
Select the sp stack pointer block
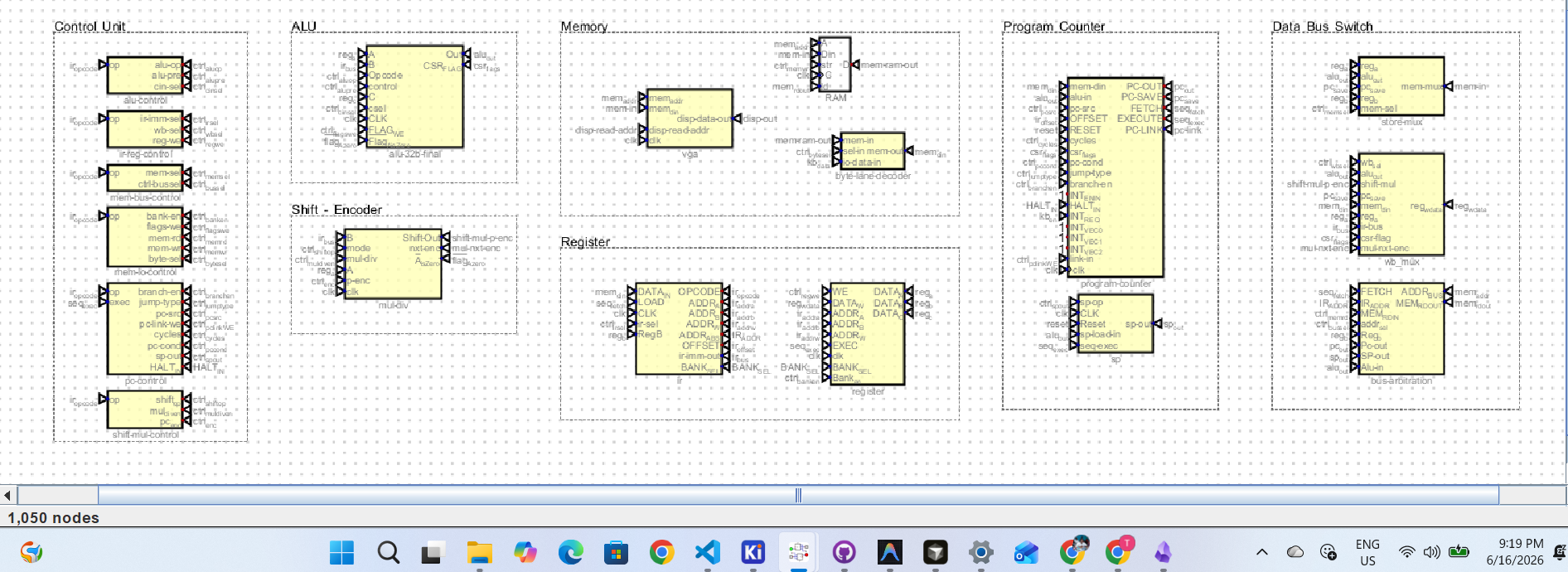pyautogui.click(x=1116, y=324)
